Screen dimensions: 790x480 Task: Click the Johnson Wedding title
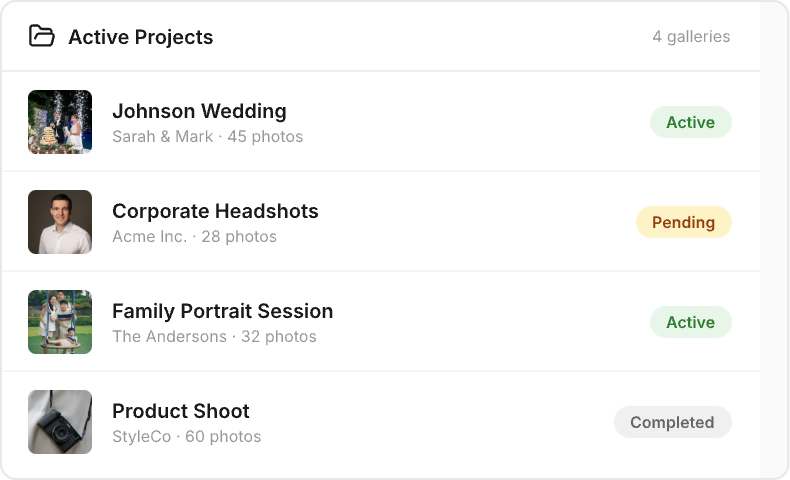tap(199, 111)
